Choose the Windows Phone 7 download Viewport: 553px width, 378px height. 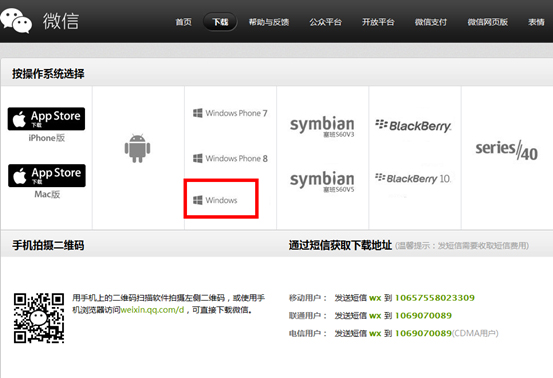[x=230, y=113]
